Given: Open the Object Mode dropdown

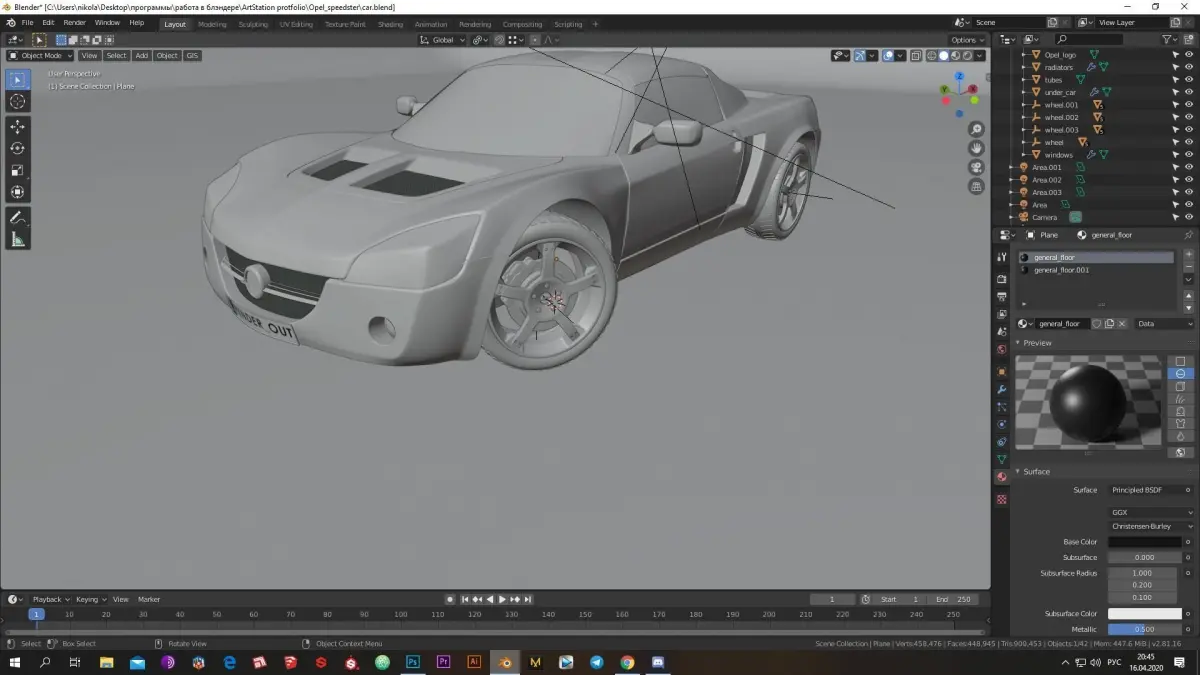Looking at the screenshot, I should [40, 56].
